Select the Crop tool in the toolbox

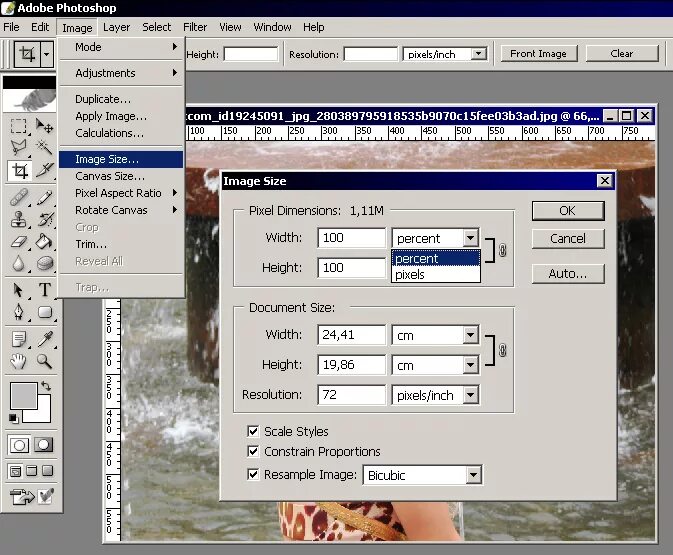coord(19,171)
